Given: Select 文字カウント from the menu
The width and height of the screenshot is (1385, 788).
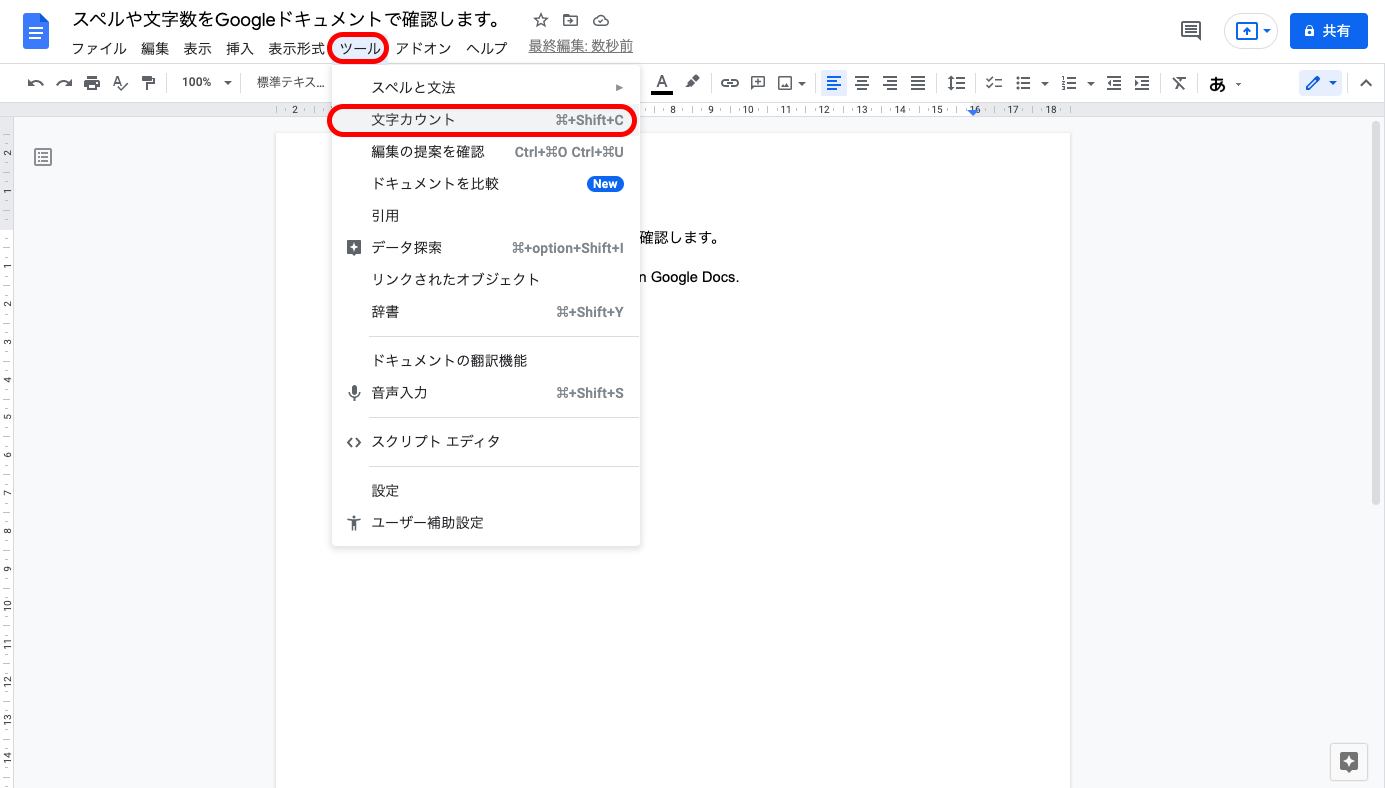Looking at the screenshot, I should 486,120.
